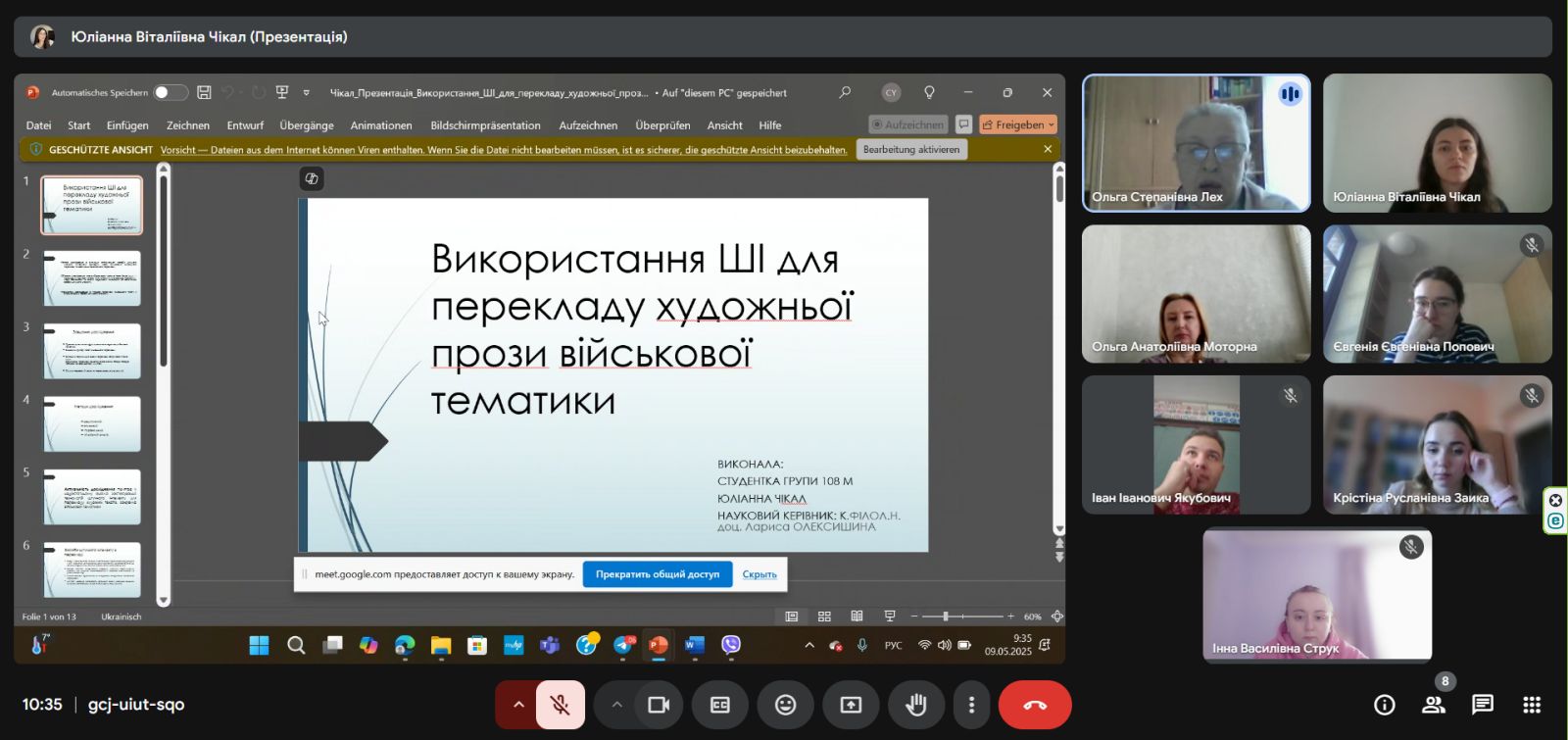
Task: Click Ольга Степанівна Лех video tile
Action: coord(1196,143)
